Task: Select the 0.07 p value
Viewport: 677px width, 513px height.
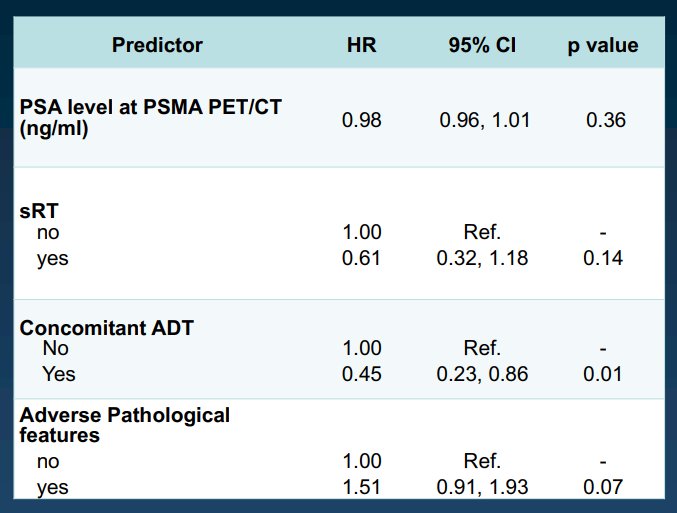Action: click(x=603, y=488)
